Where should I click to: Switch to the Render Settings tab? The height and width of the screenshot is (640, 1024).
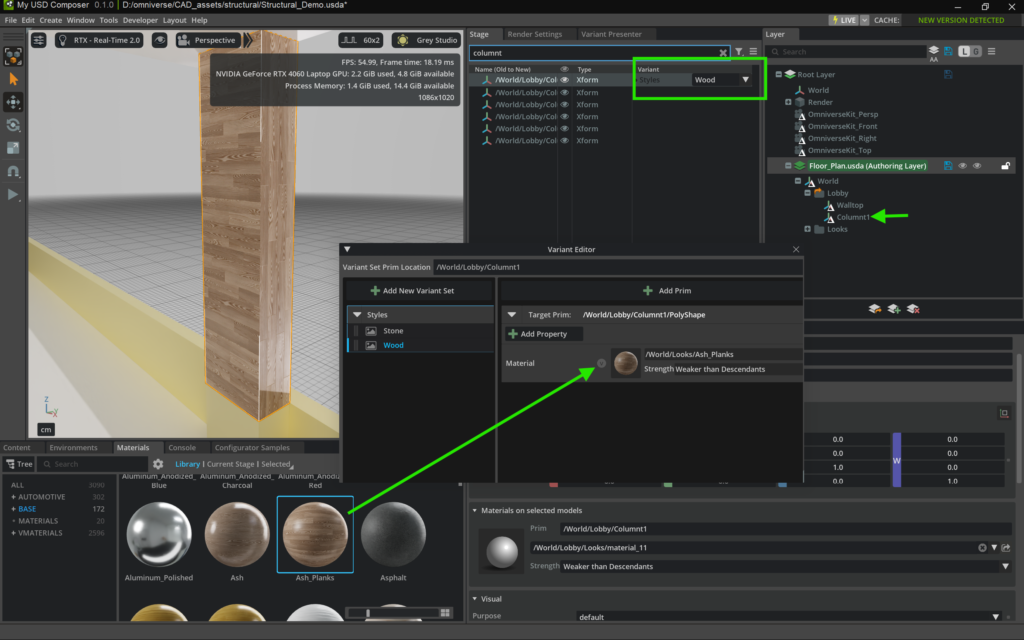point(534,34)
